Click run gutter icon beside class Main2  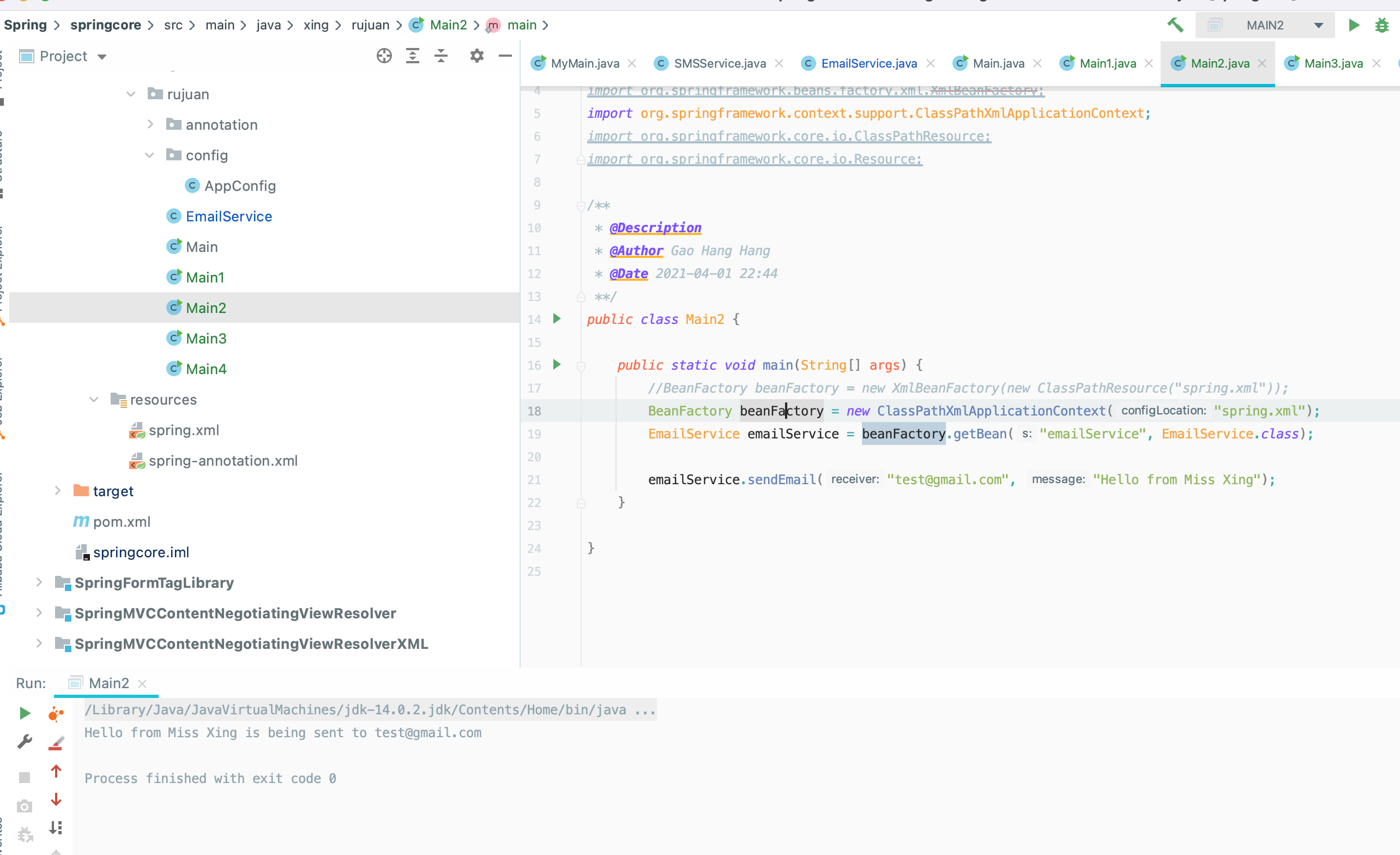click(557, 318)
